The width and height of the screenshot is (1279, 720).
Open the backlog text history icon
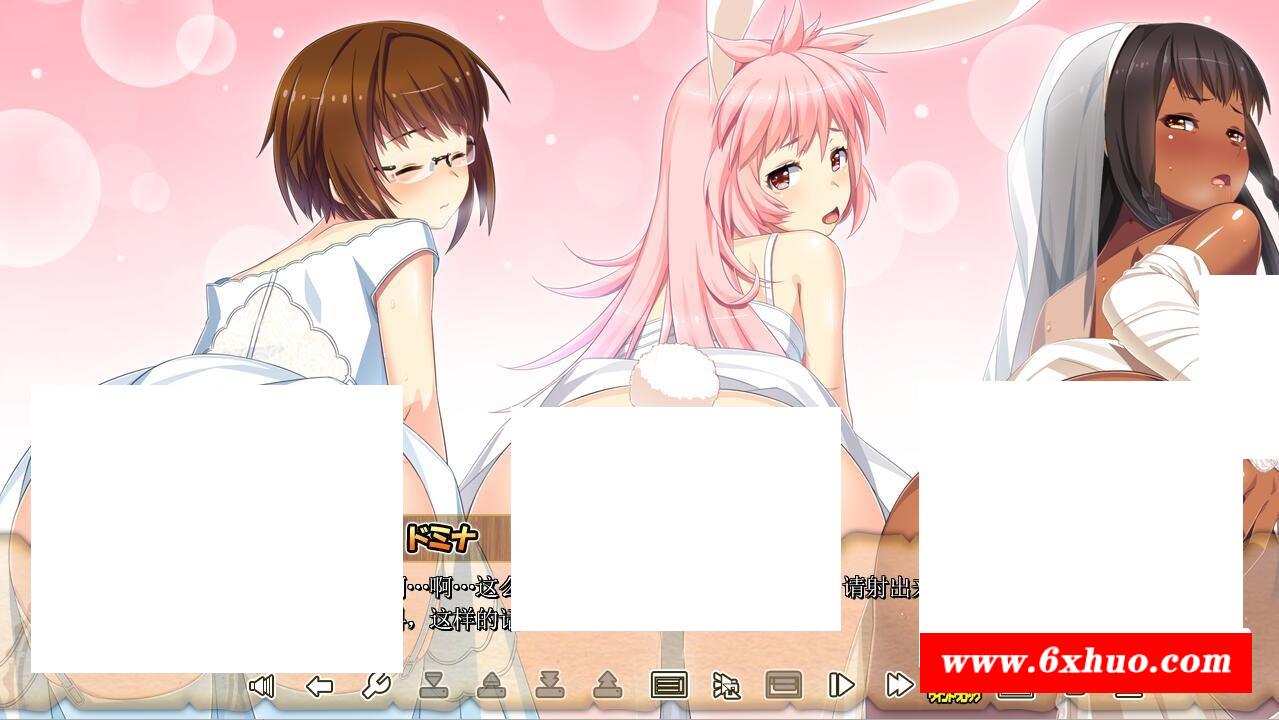coord(669,685)
